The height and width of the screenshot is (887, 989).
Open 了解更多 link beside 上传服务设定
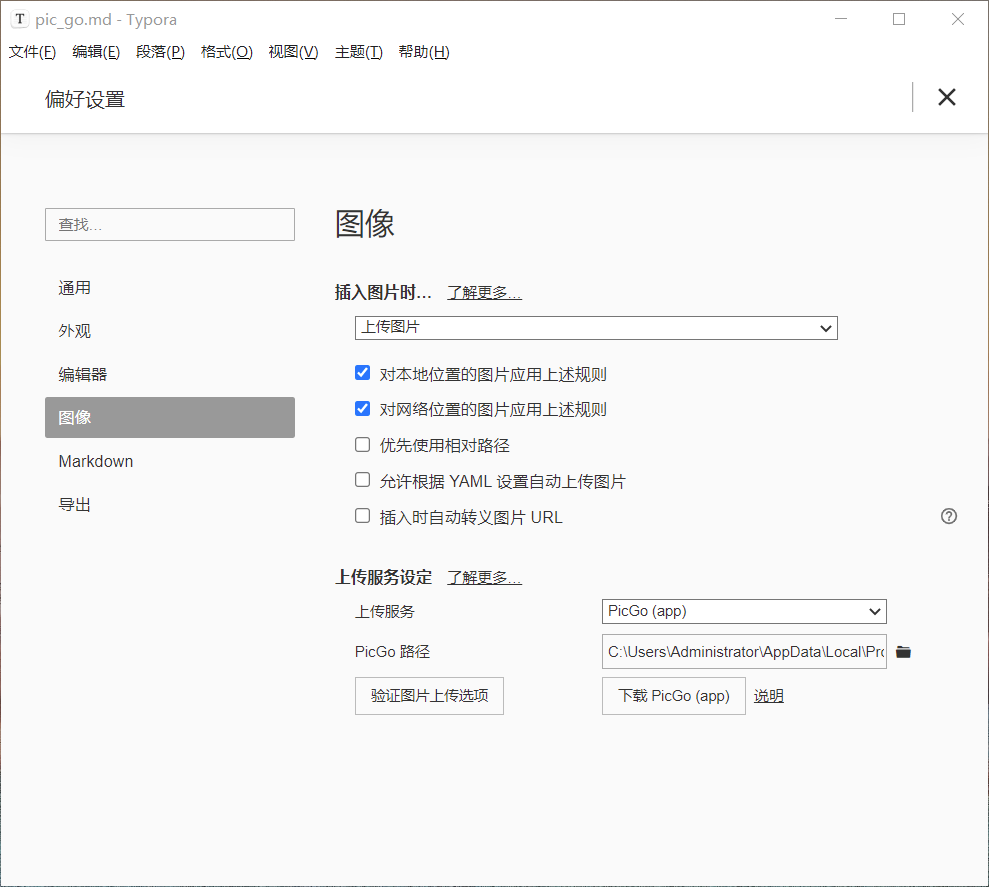[484, 577]
